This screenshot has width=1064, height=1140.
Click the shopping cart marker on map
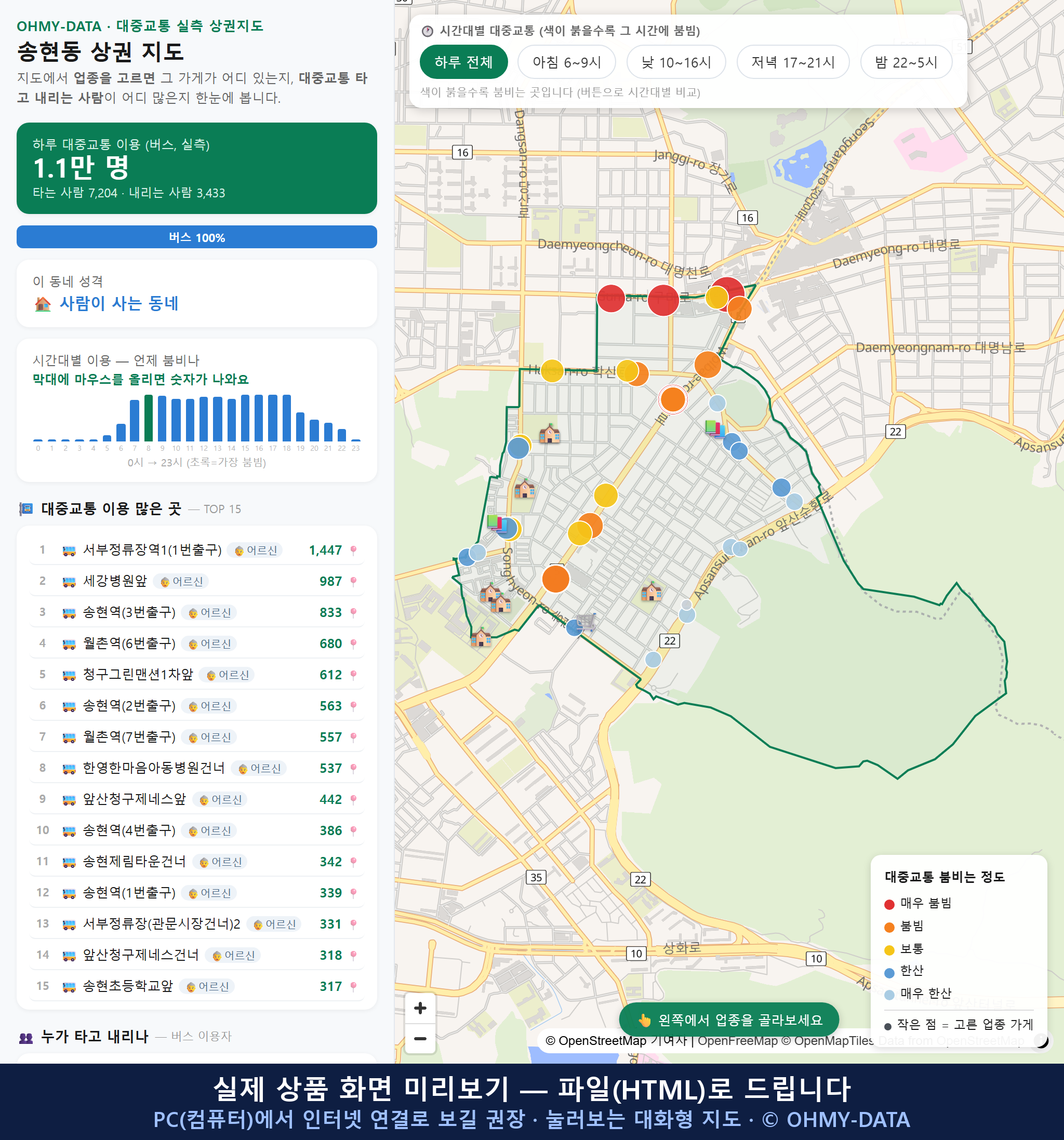coord(586,622)
